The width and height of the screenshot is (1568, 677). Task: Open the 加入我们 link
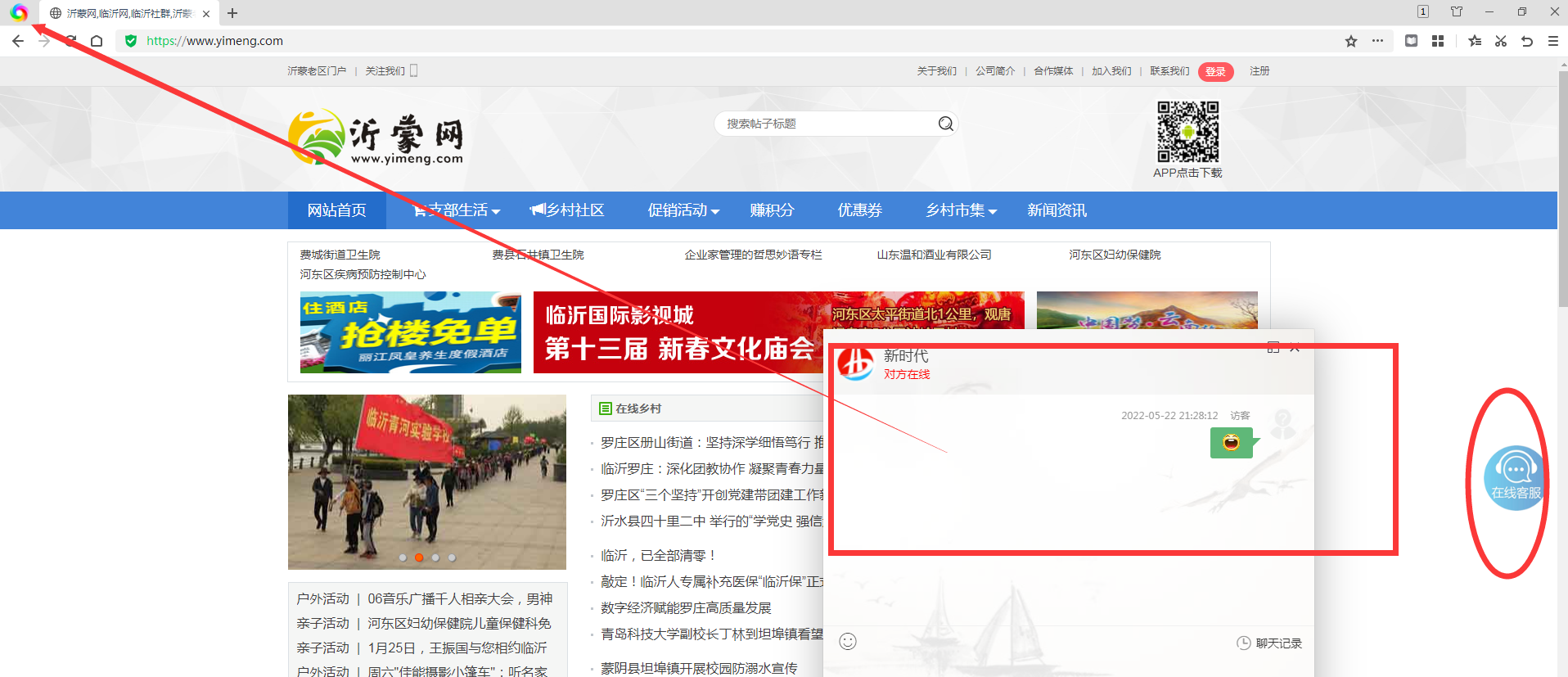1111,71
